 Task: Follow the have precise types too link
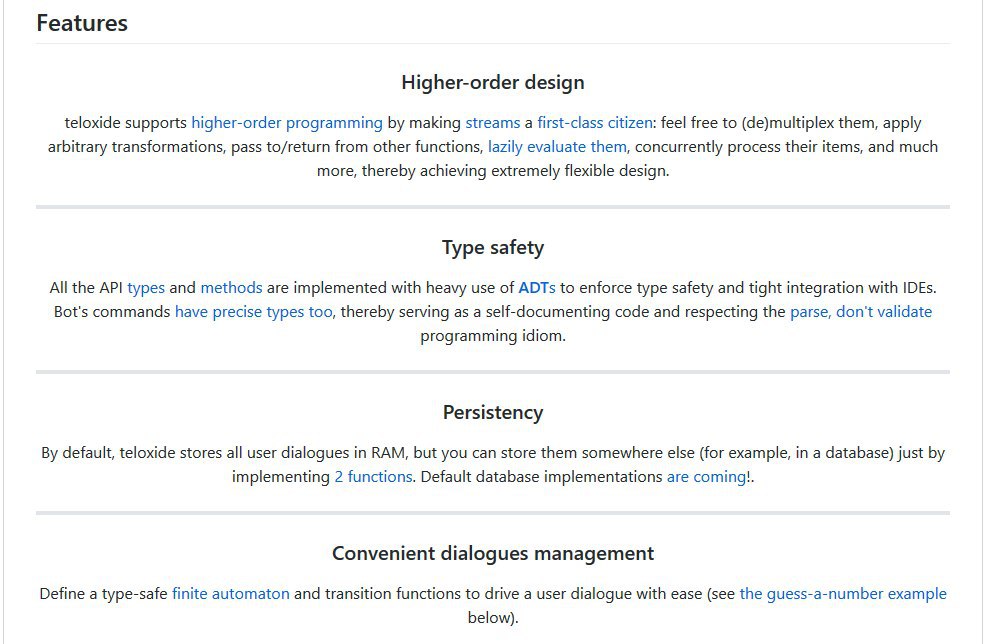point(253,312)
